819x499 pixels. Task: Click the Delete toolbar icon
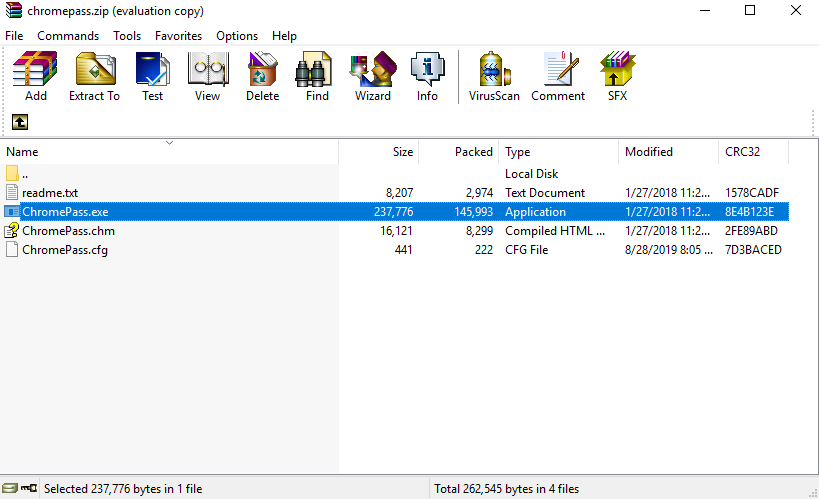pyautogui.click(x=262, y=76)
